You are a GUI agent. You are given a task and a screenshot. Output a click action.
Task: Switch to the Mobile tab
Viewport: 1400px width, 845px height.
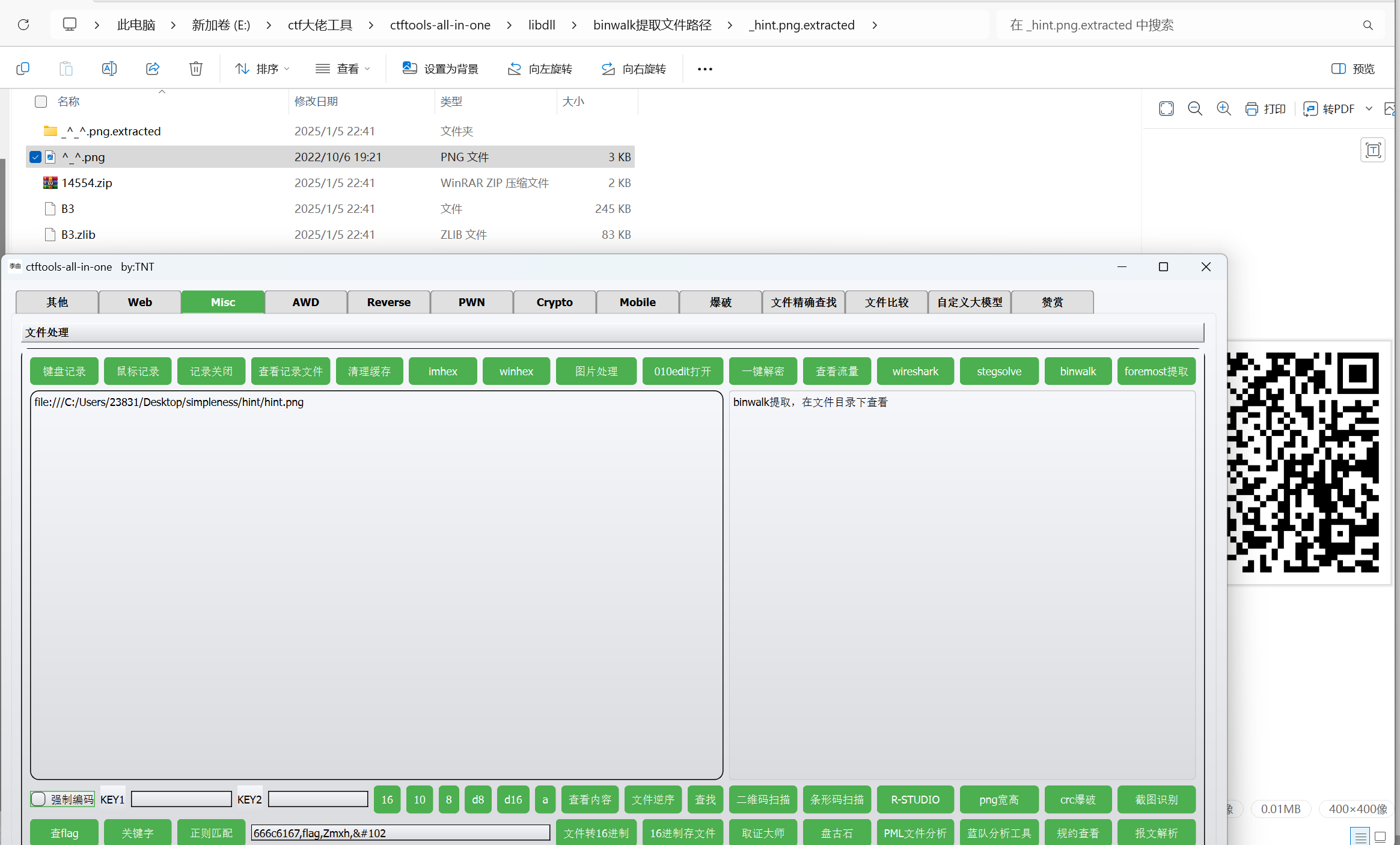(638, 302)
